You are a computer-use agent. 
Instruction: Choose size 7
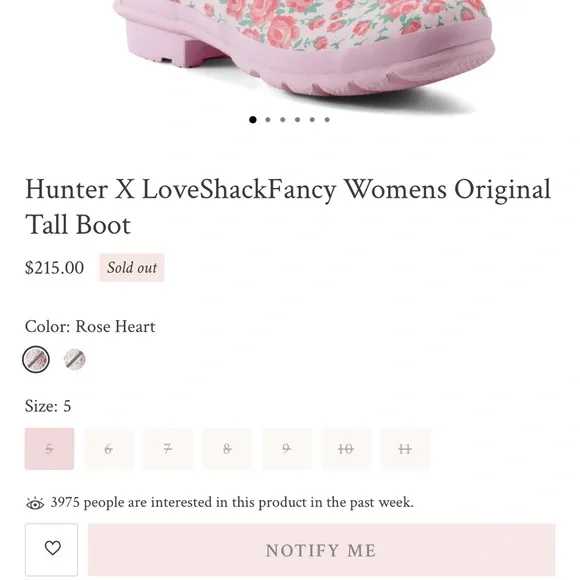point(168,449)
